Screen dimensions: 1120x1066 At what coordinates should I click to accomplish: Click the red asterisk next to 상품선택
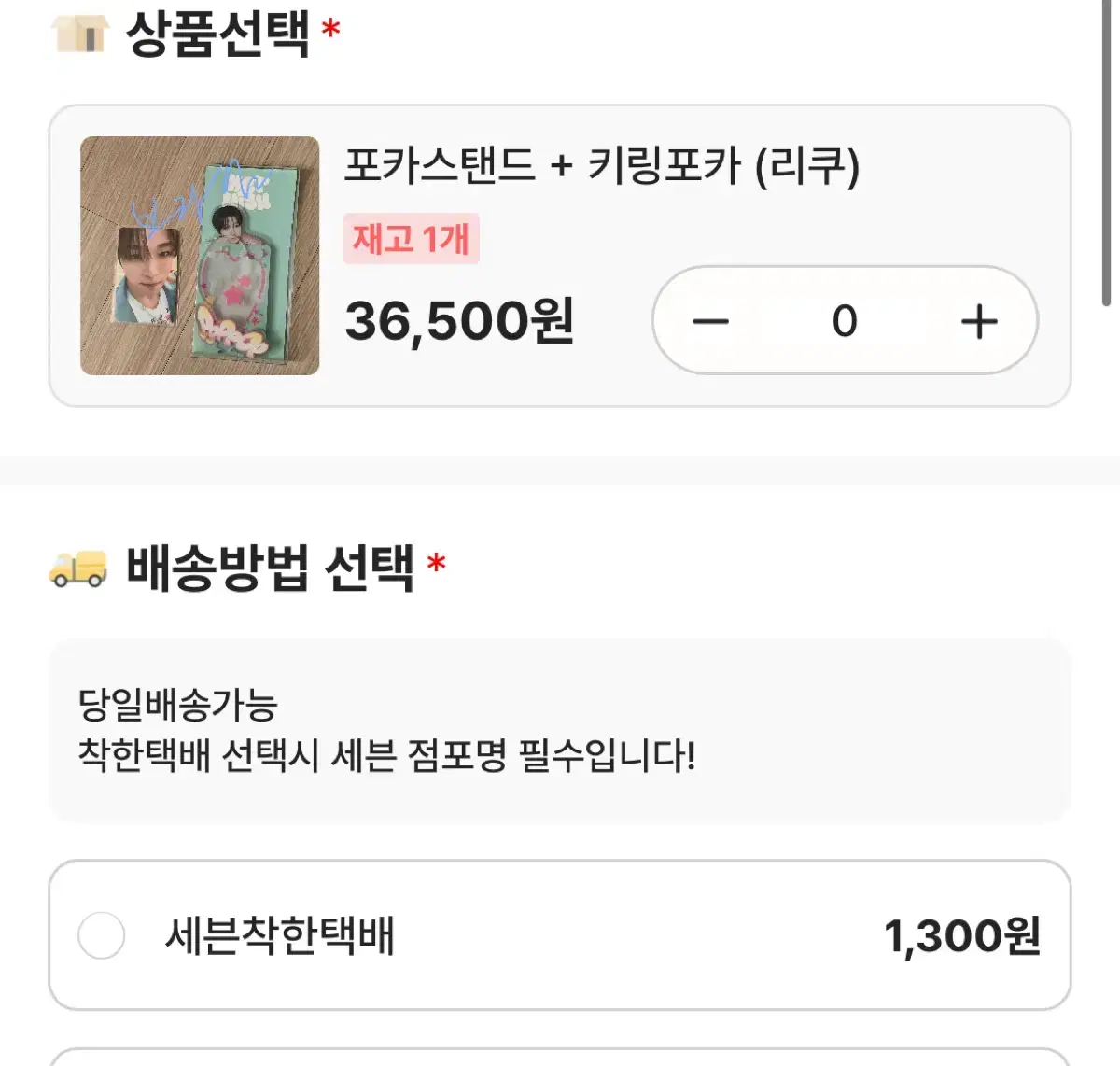[330, 30]
